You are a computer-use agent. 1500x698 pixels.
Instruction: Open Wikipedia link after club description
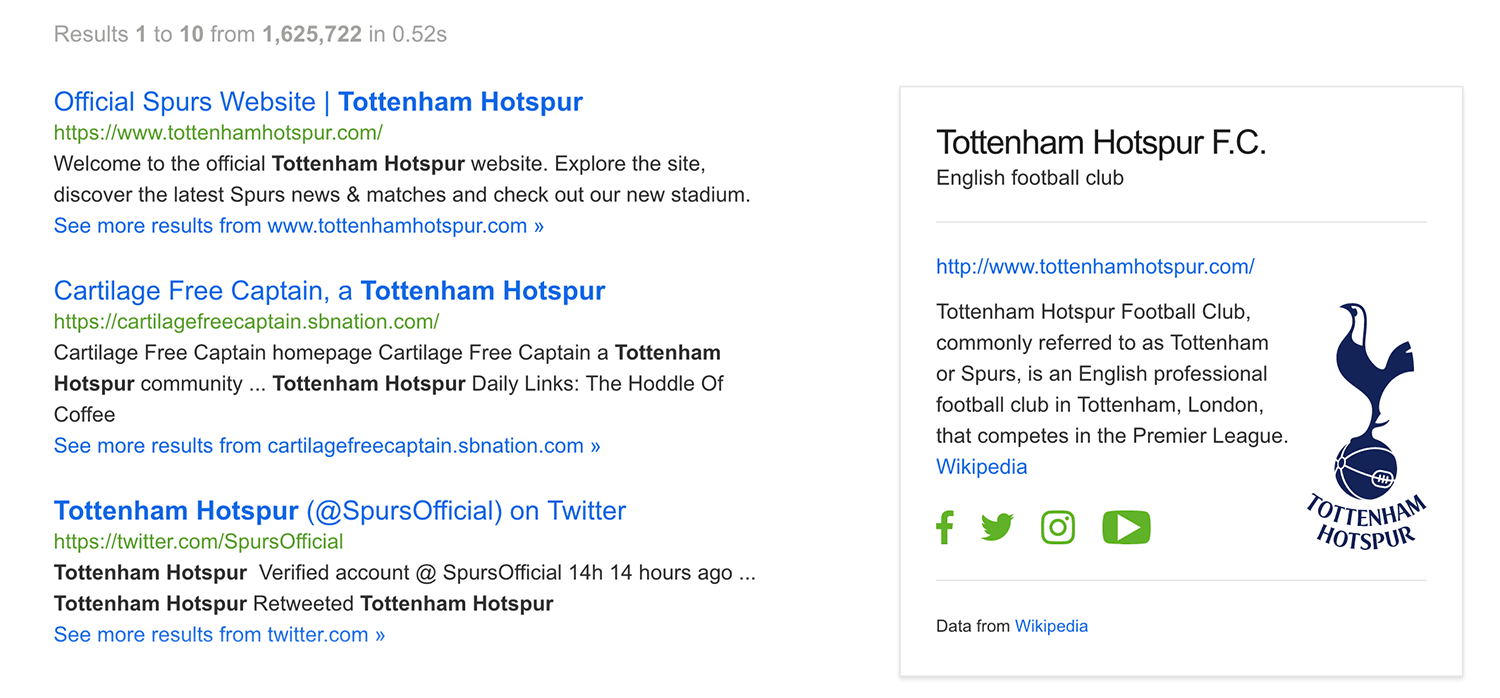(981, 467)
